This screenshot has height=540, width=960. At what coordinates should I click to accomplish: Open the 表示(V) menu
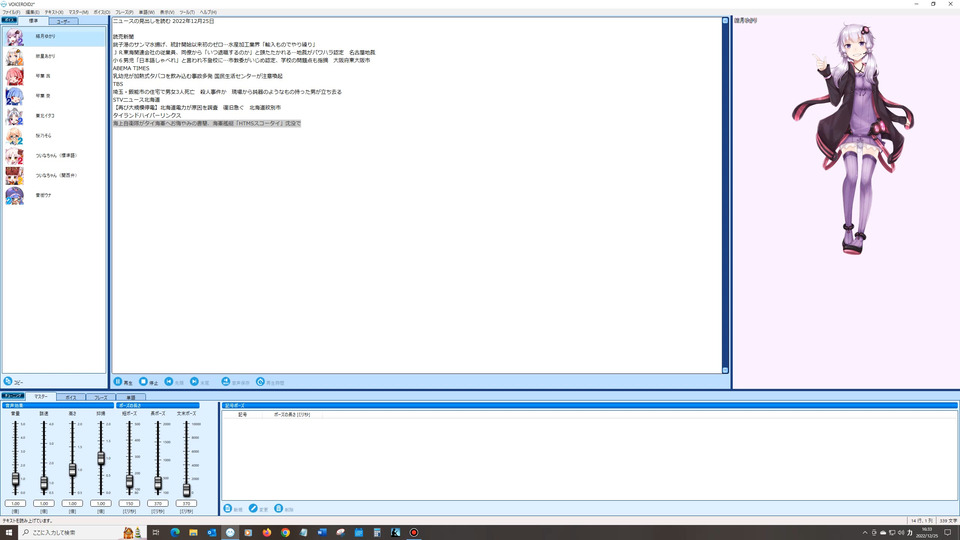tap(167, 12)
